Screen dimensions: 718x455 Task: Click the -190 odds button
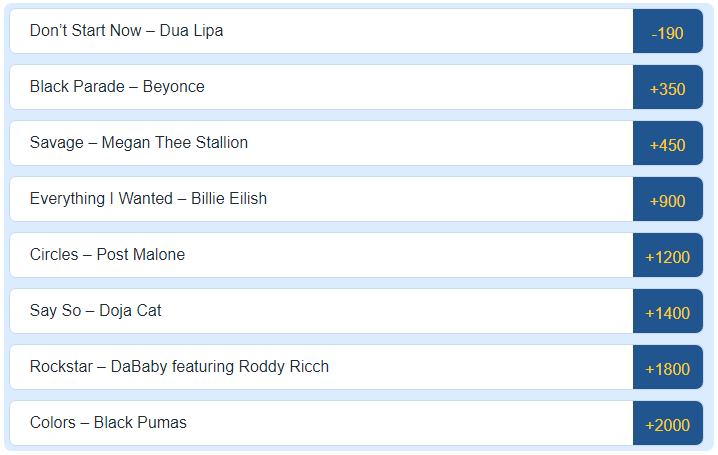667,33
